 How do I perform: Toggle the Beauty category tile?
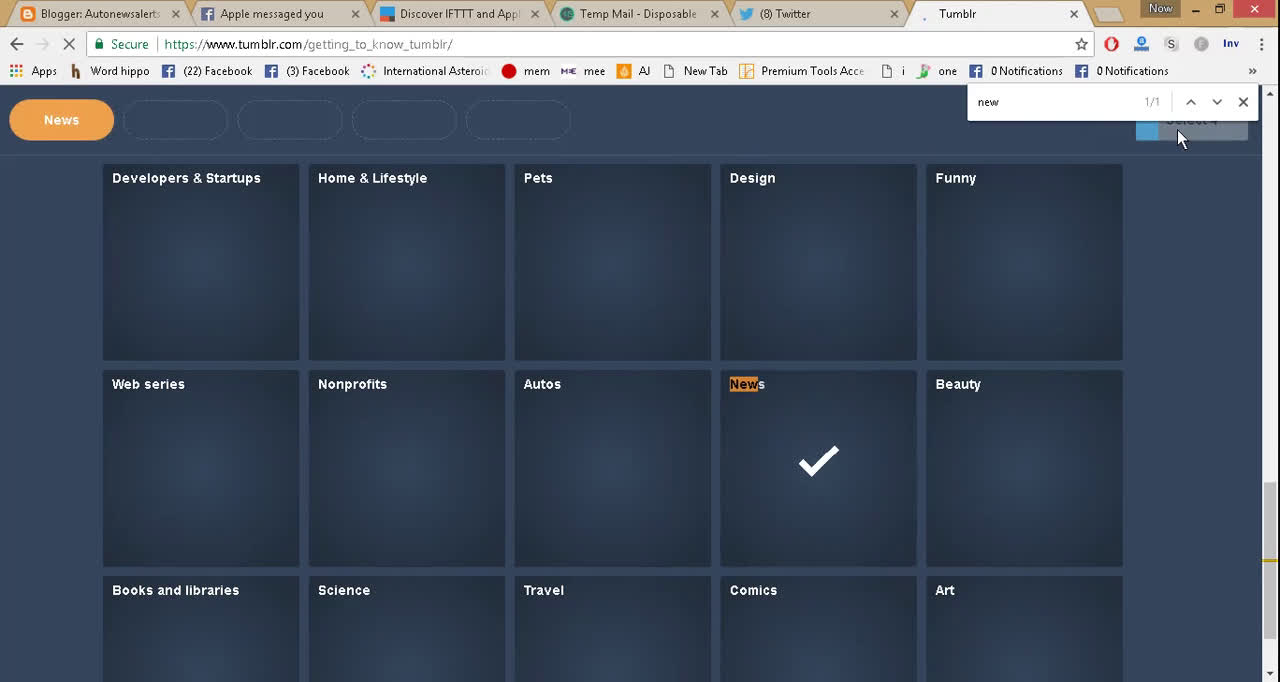tap(1024, 468)
